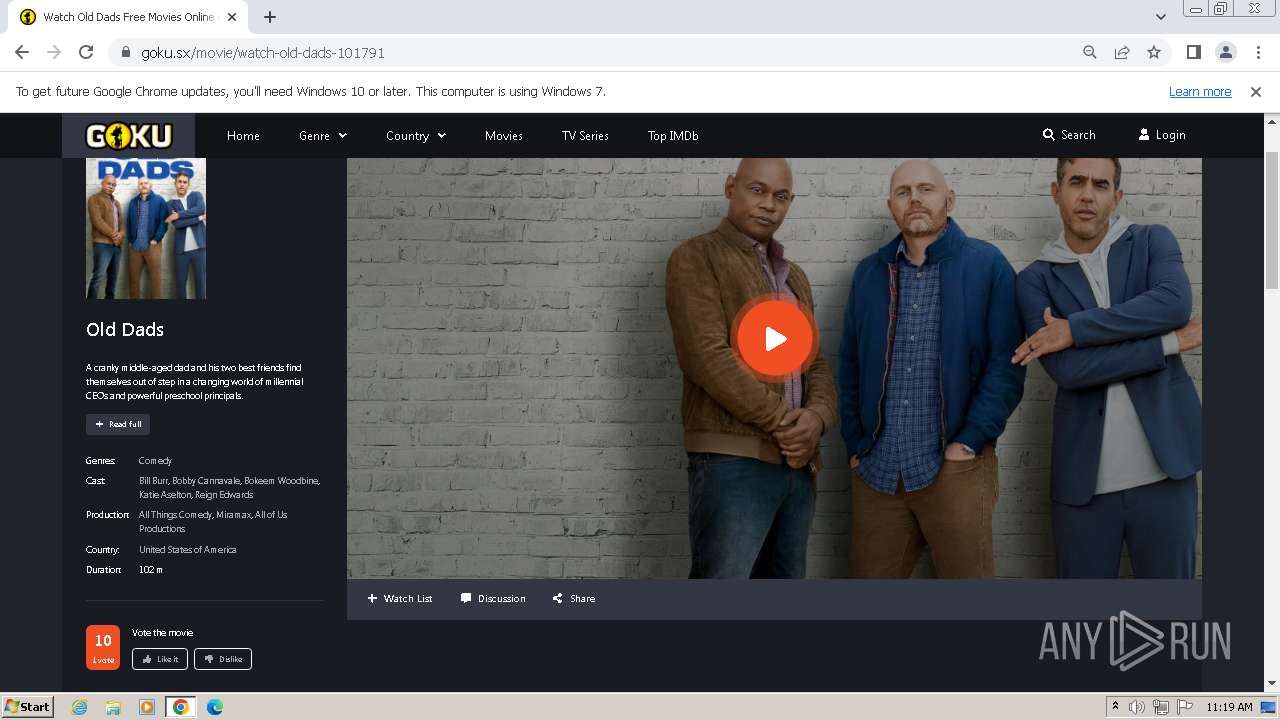Share this movie
The height and width of the screenshot is (720, 1280).
coord(574,598)
